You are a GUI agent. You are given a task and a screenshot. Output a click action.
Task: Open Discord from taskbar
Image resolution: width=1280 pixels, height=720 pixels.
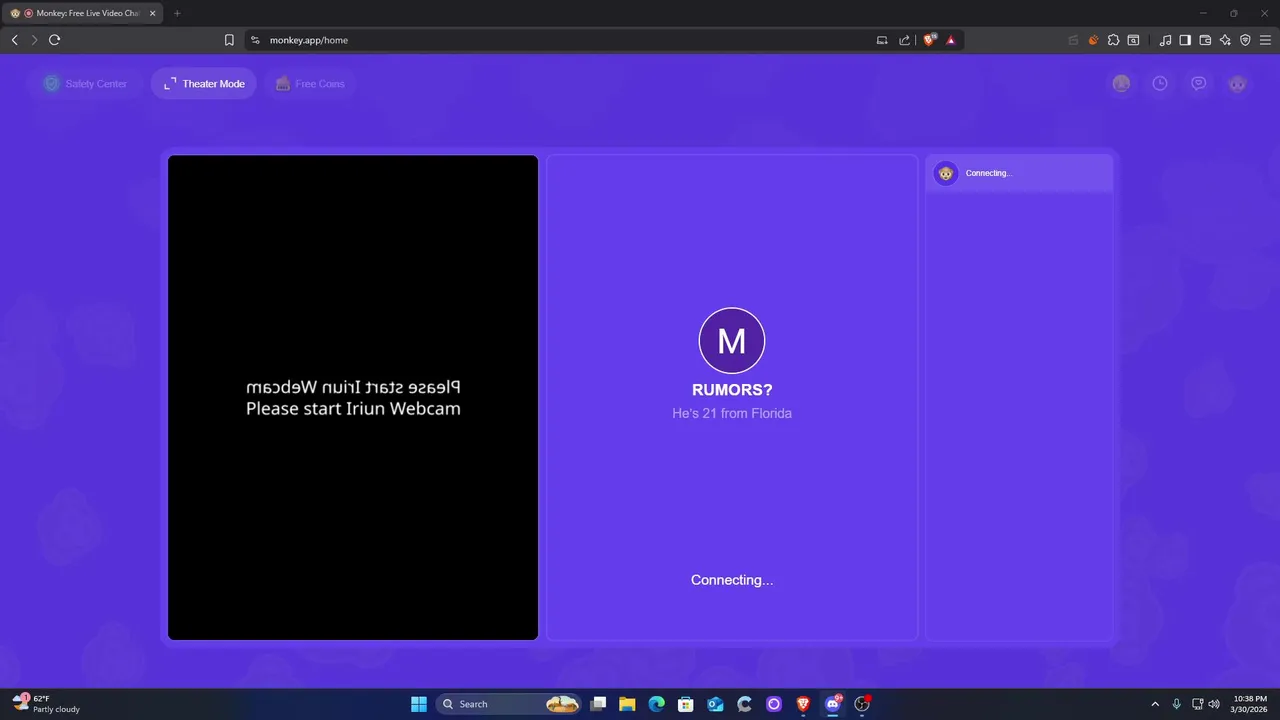coord(833,704)
